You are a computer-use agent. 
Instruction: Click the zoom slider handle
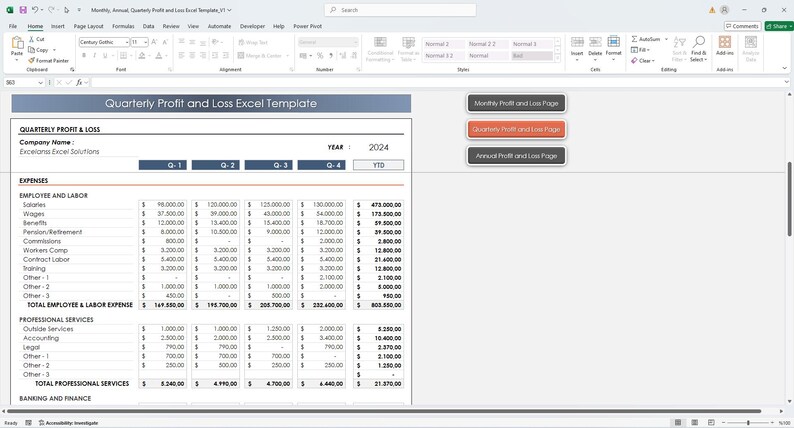748,422
